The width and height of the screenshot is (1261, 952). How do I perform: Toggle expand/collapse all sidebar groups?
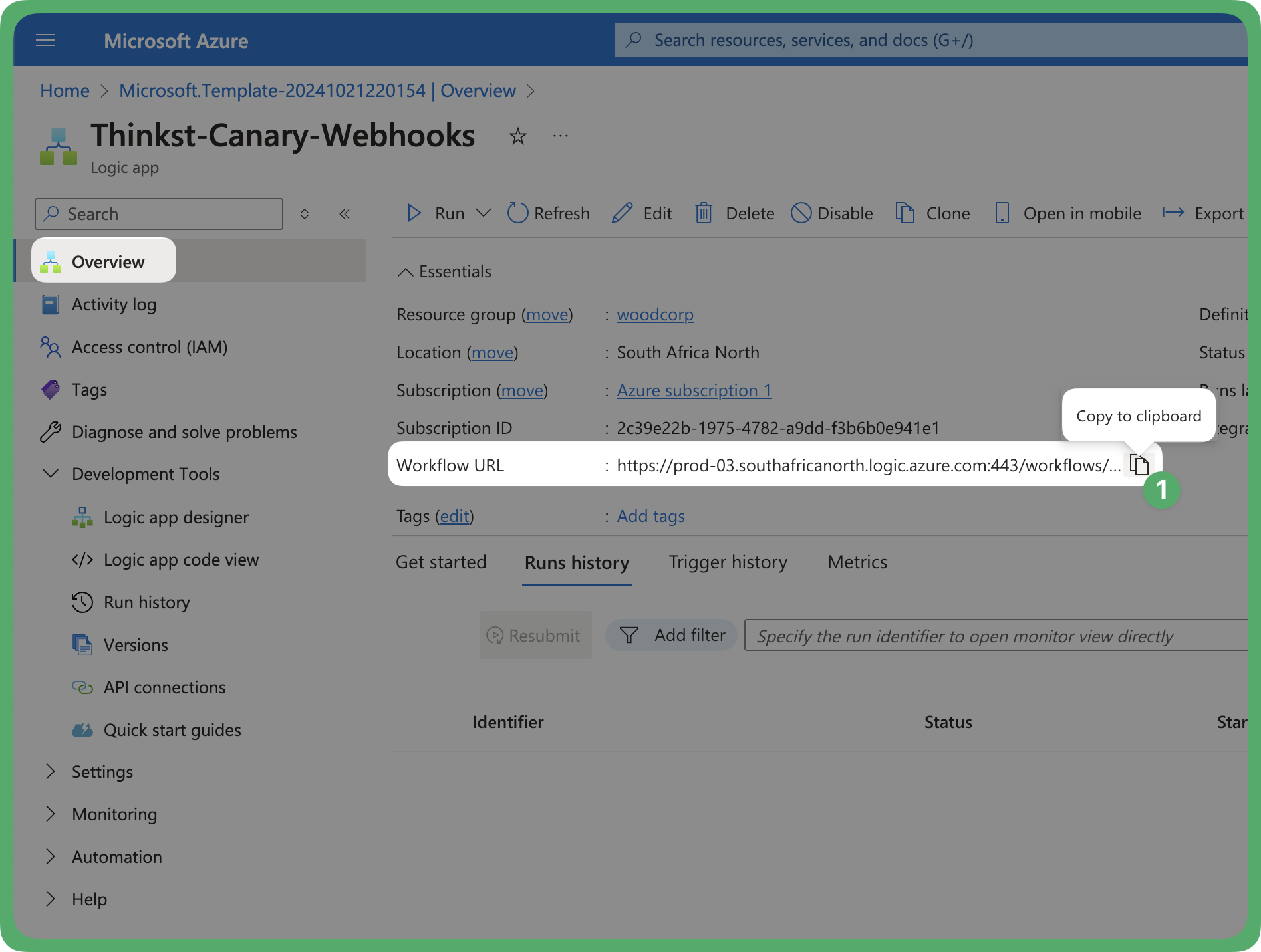[305, 214]
